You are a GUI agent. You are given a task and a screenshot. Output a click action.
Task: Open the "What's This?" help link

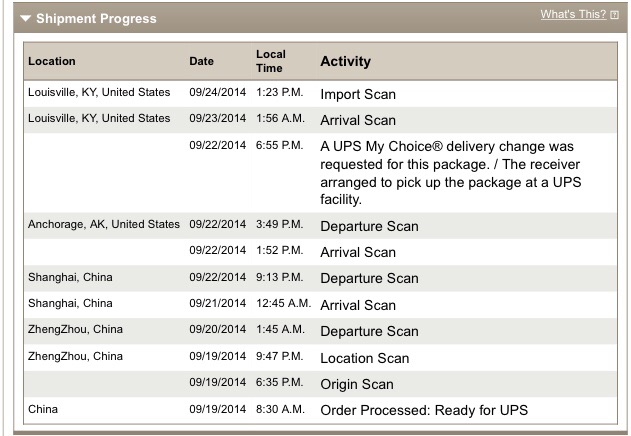coord(572,15)
